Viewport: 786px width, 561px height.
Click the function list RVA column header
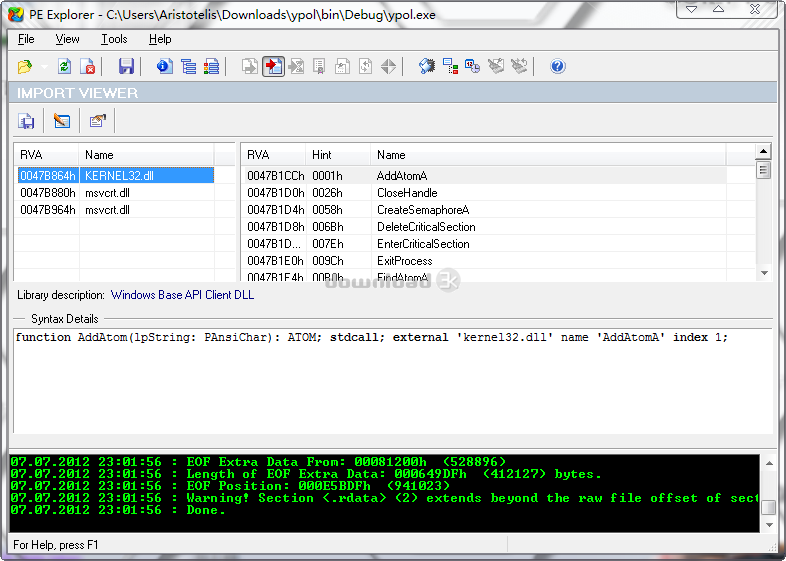274,155
